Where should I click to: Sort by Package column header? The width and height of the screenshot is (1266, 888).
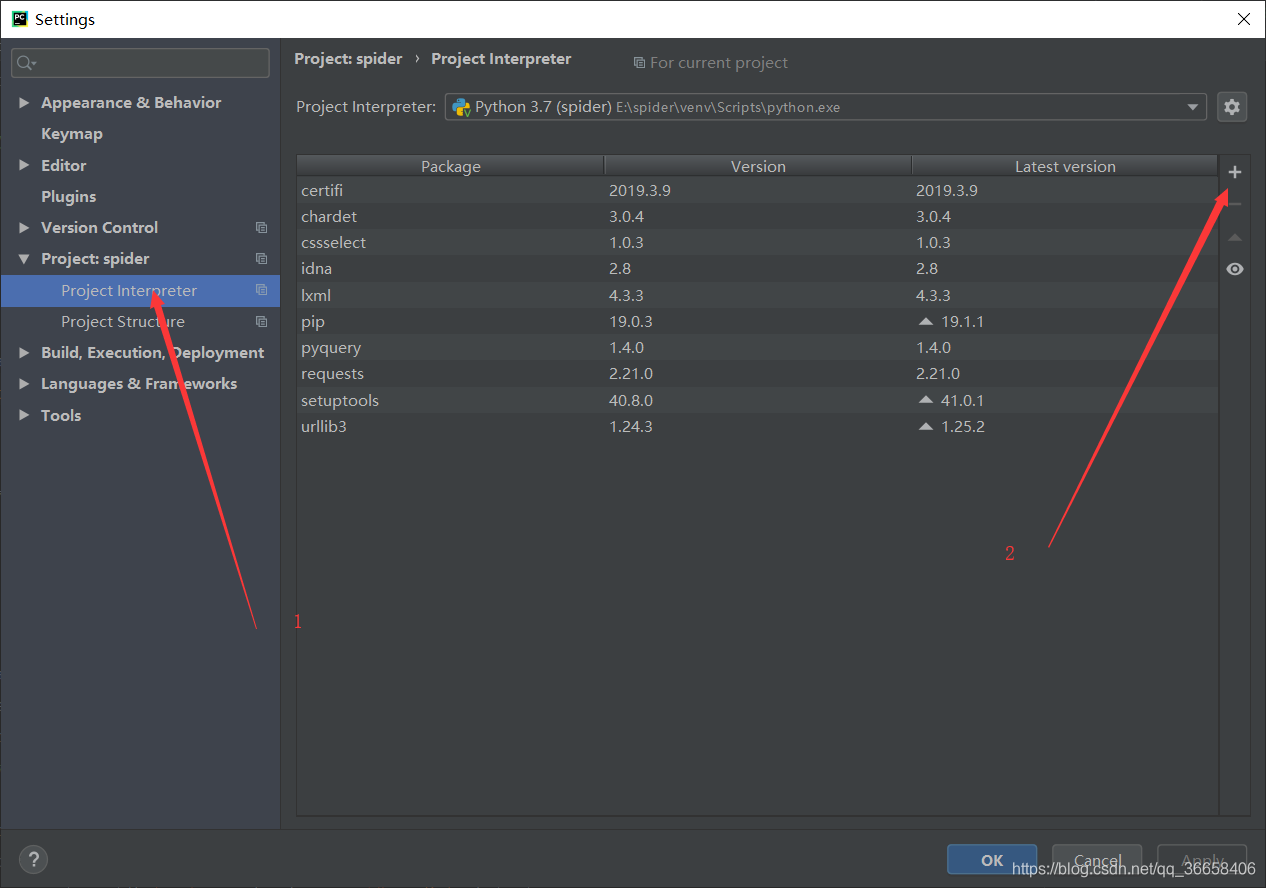click(451, 166)
